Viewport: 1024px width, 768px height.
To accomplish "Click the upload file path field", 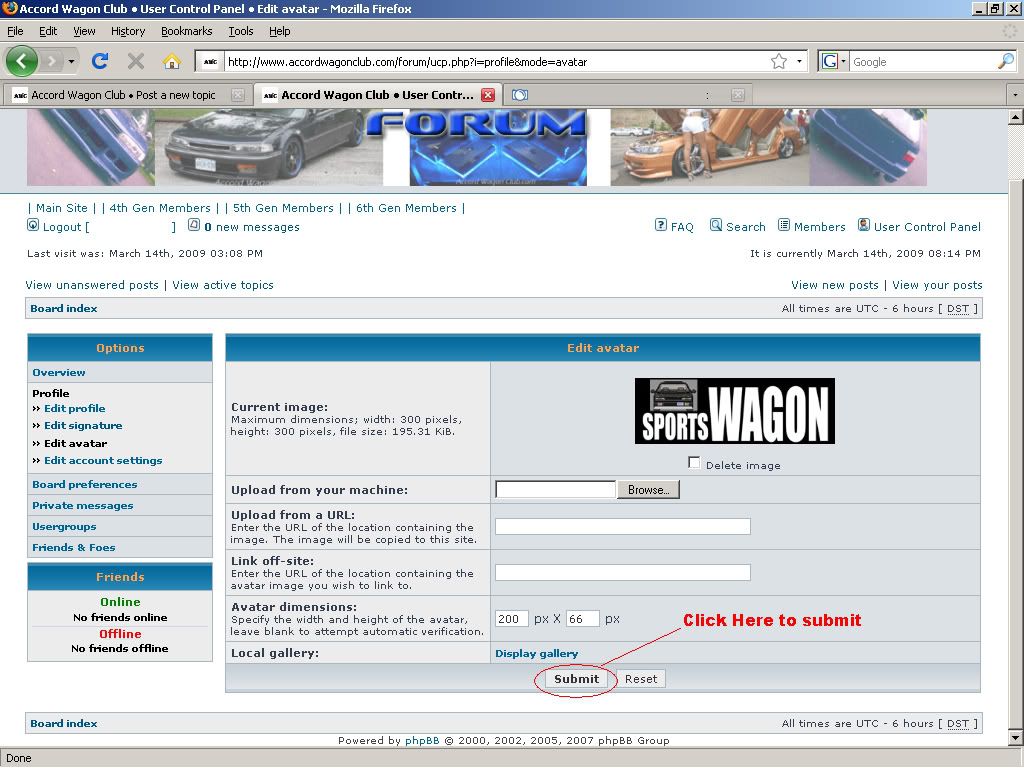I will click(556, 490).
